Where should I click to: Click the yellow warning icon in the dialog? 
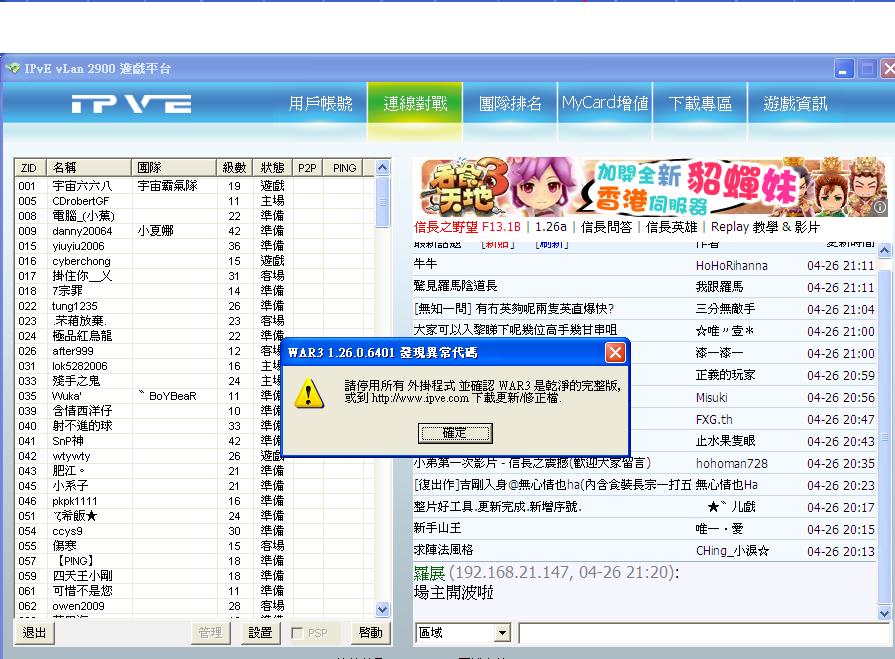point(309,393)
